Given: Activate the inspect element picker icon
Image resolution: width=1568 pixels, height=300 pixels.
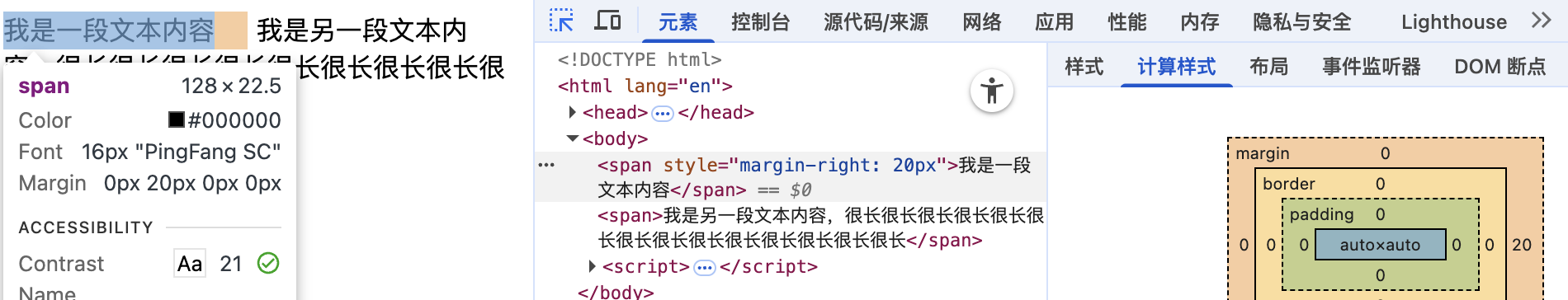Looking at the screenshot, I should pyautogui.click(x=562, y=21).
